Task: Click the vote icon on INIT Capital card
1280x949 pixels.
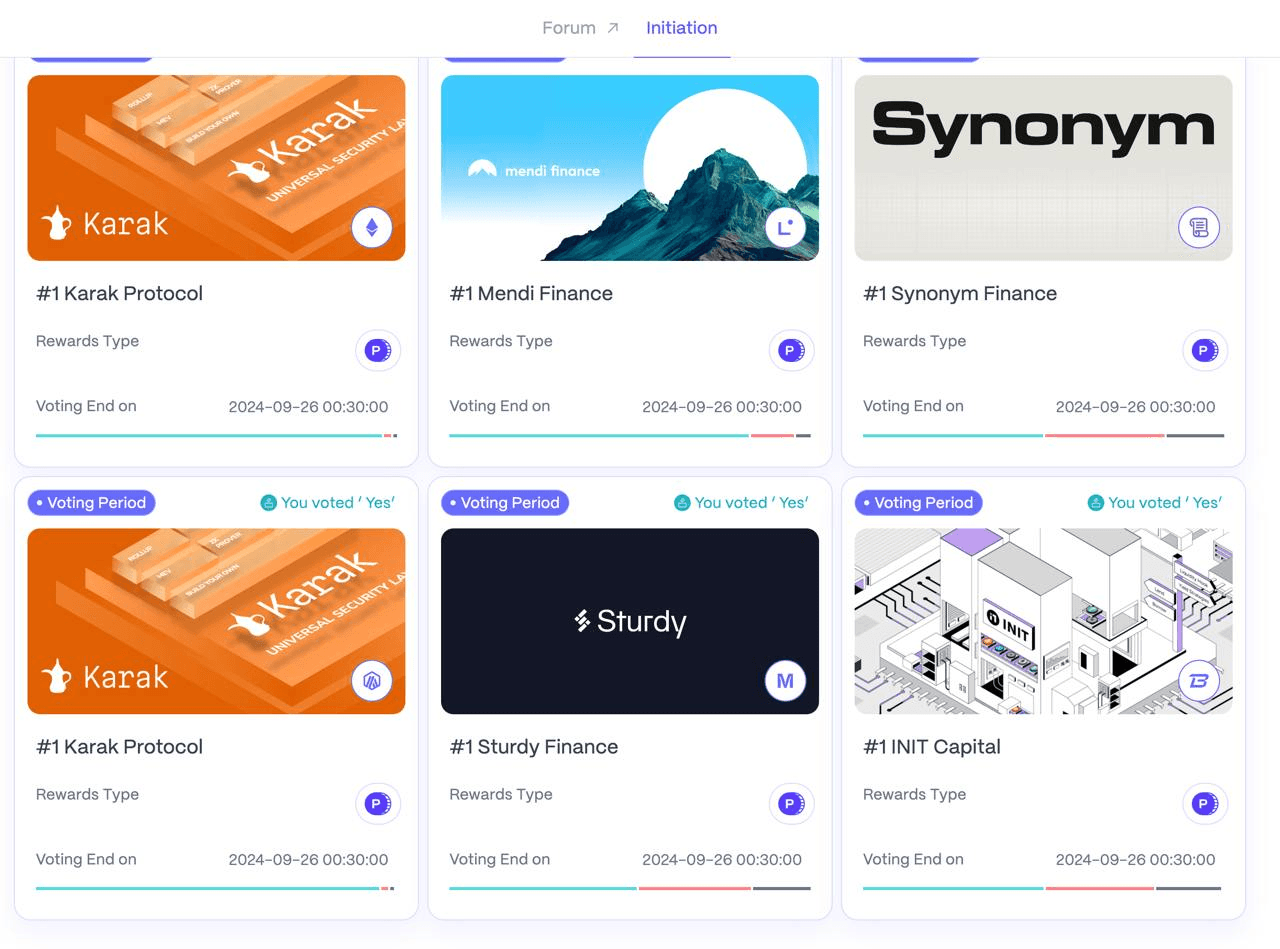Action: tap(1096, 503)
